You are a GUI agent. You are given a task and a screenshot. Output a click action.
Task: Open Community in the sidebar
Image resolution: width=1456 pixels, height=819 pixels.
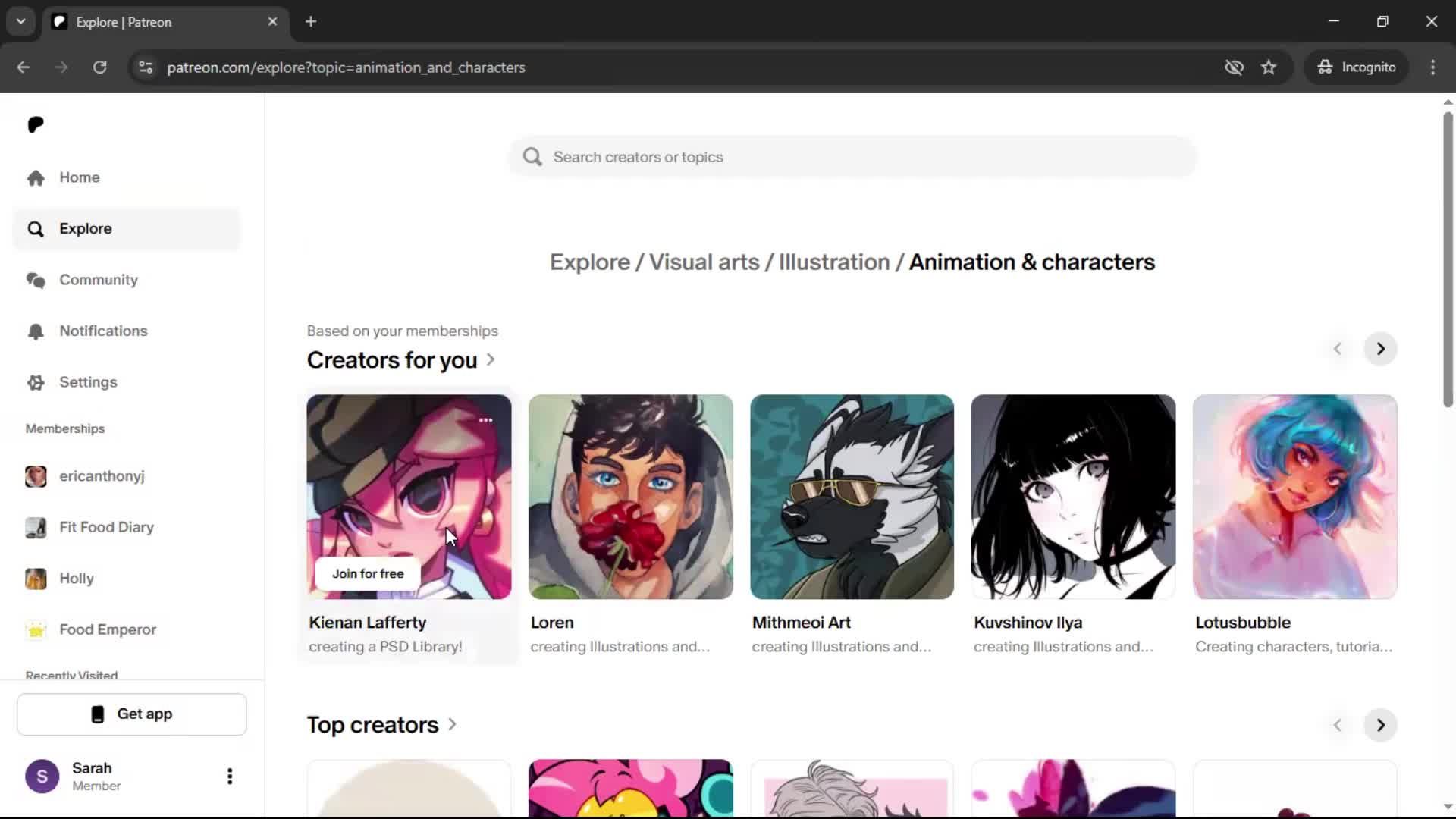point(126,280)
